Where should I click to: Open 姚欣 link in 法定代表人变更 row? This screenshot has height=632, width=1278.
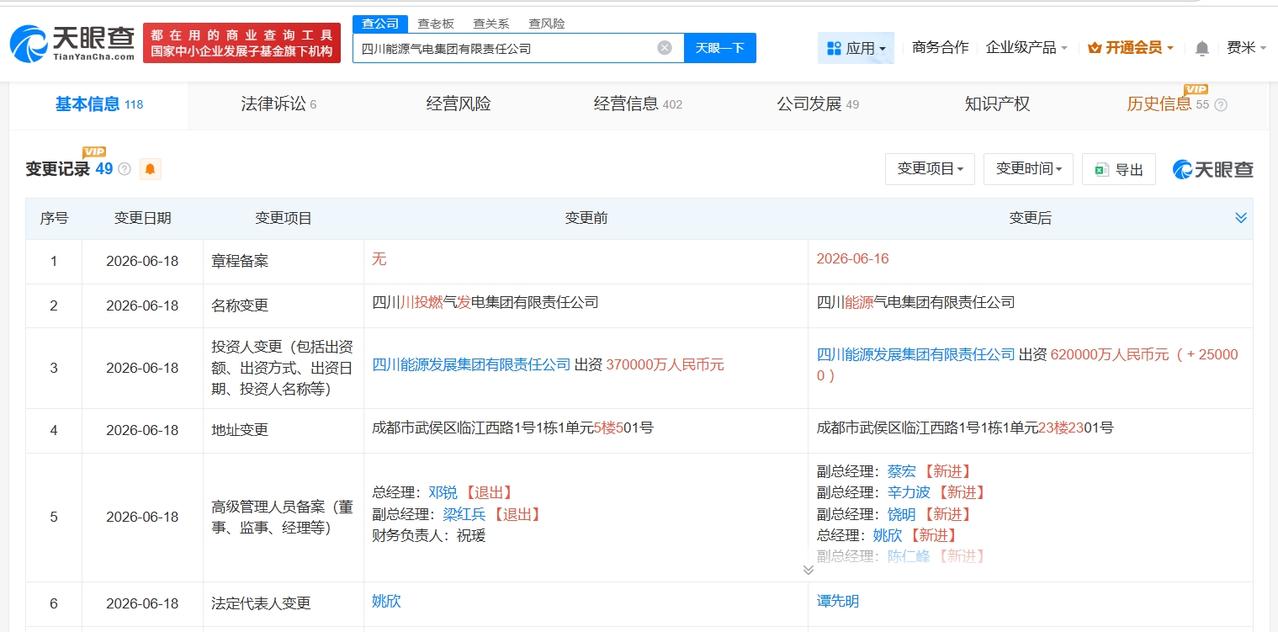(387, 601)
